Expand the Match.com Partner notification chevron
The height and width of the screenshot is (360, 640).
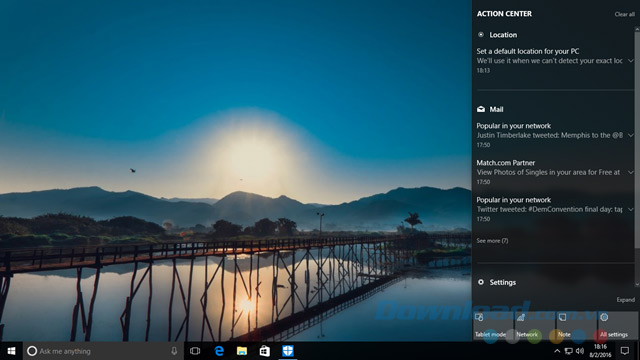631,172
